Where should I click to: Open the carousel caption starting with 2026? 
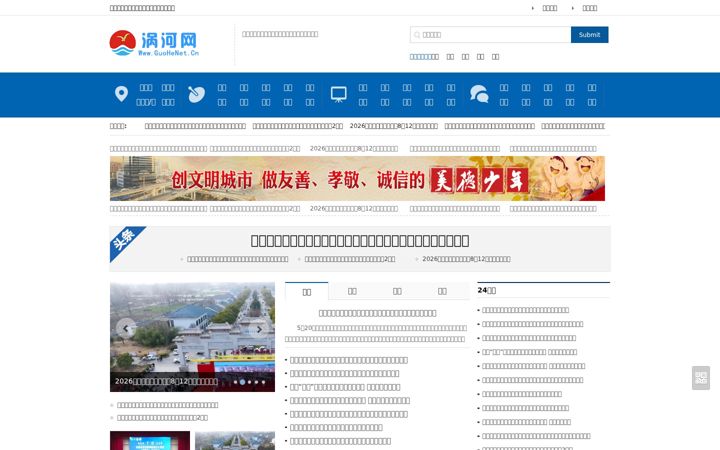coord(166,381)
